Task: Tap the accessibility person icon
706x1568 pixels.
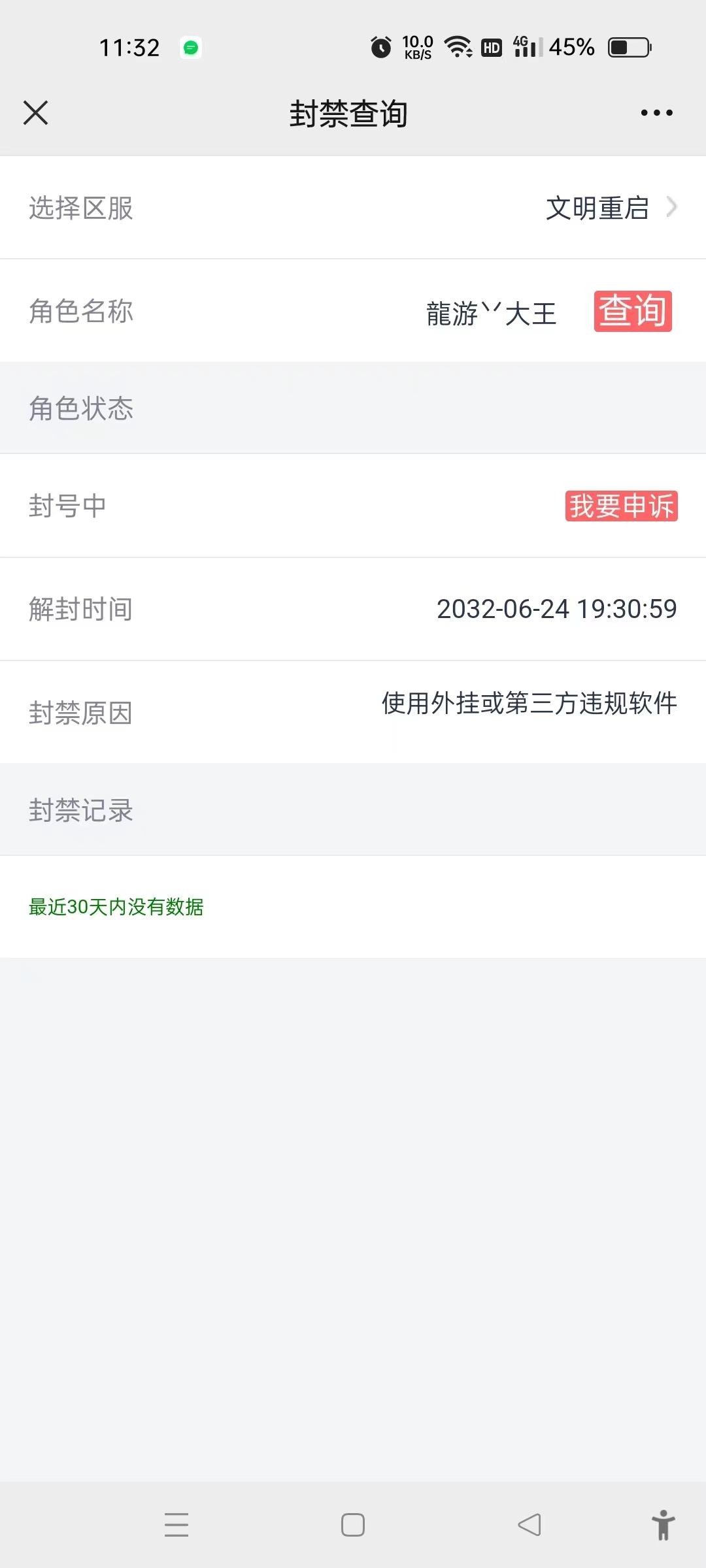Action: point(663,1525)
